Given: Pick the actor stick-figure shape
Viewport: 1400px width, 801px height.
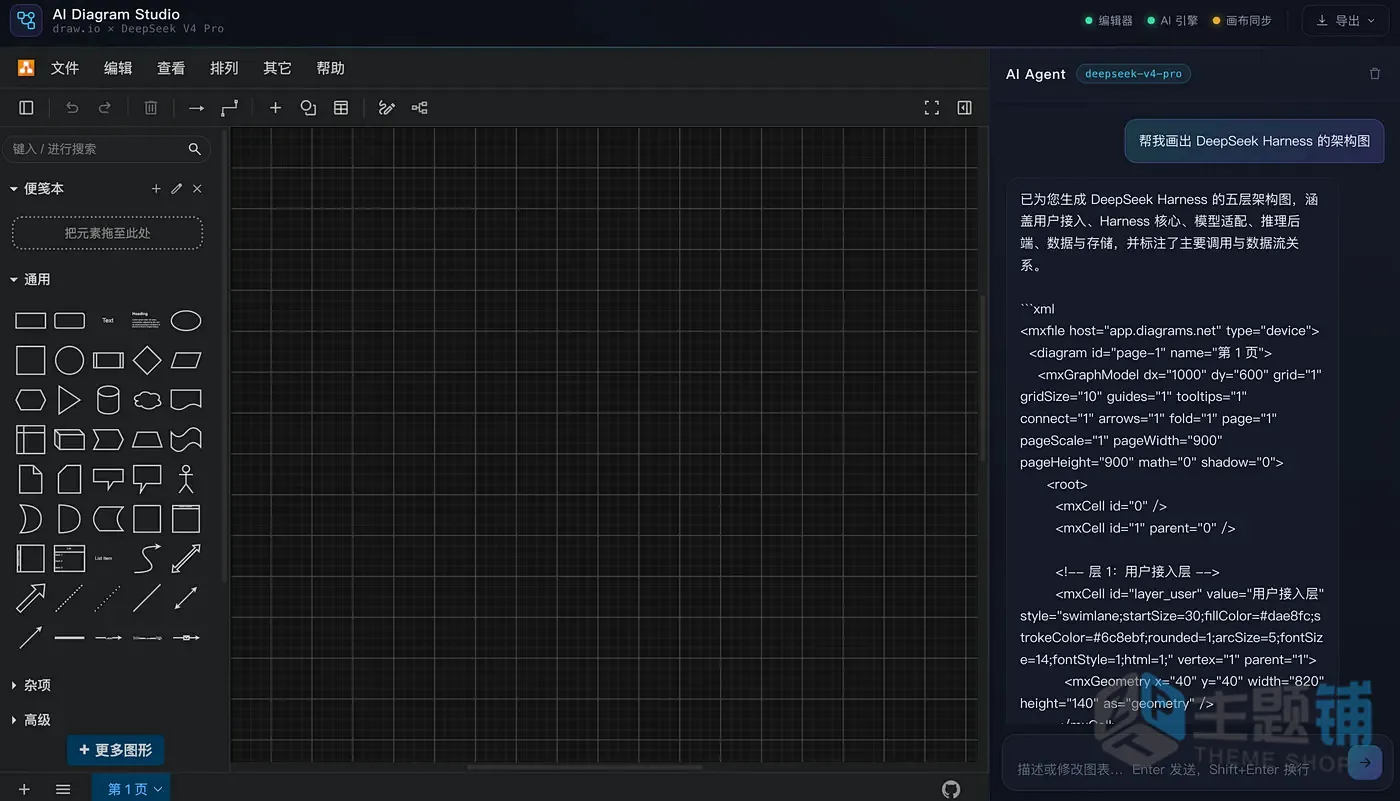Looking at the screenshot, I should [x=186, y=479].
